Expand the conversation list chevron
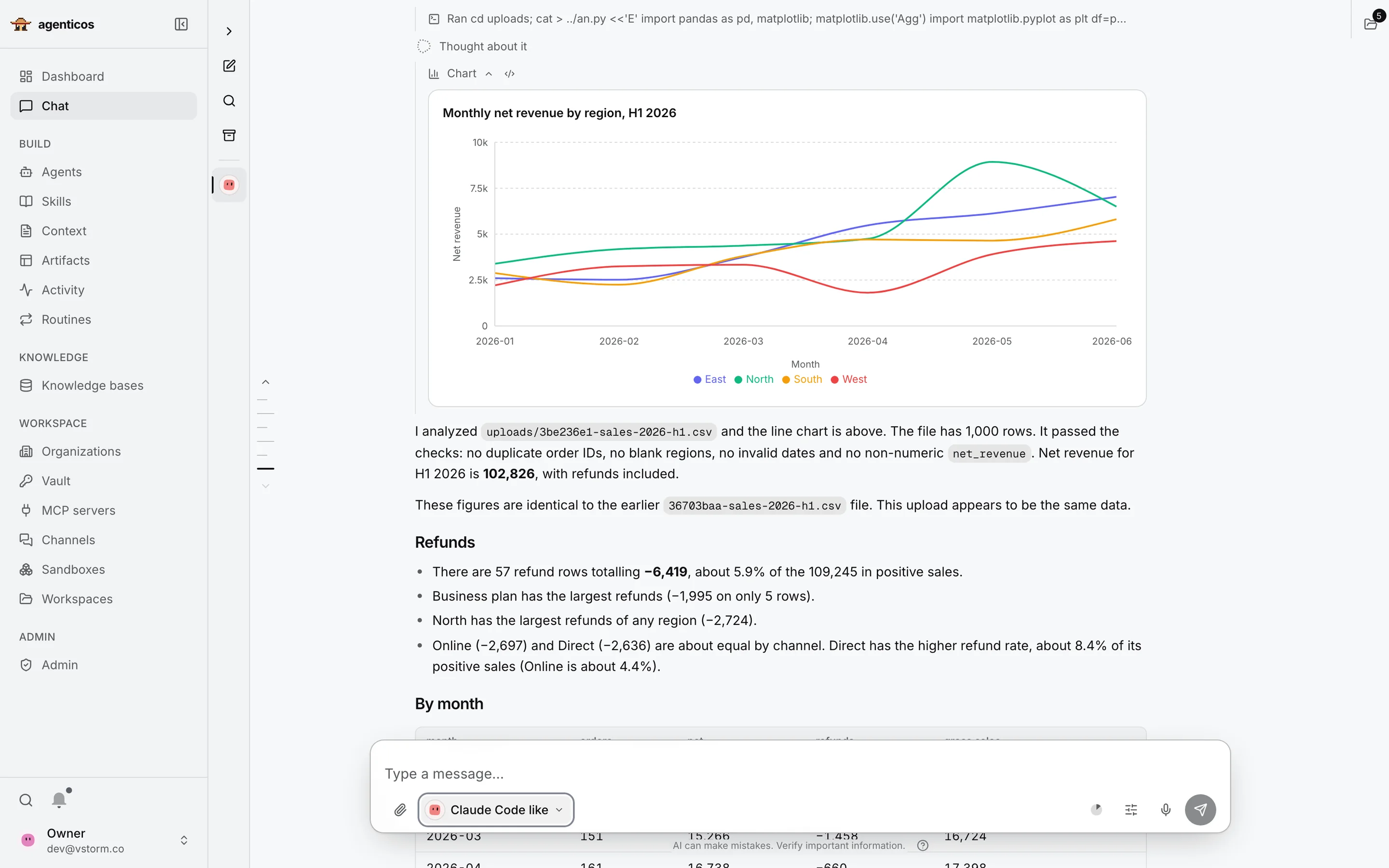The image size is (1389, 868). pyautogui.click(x=229, y=31)
